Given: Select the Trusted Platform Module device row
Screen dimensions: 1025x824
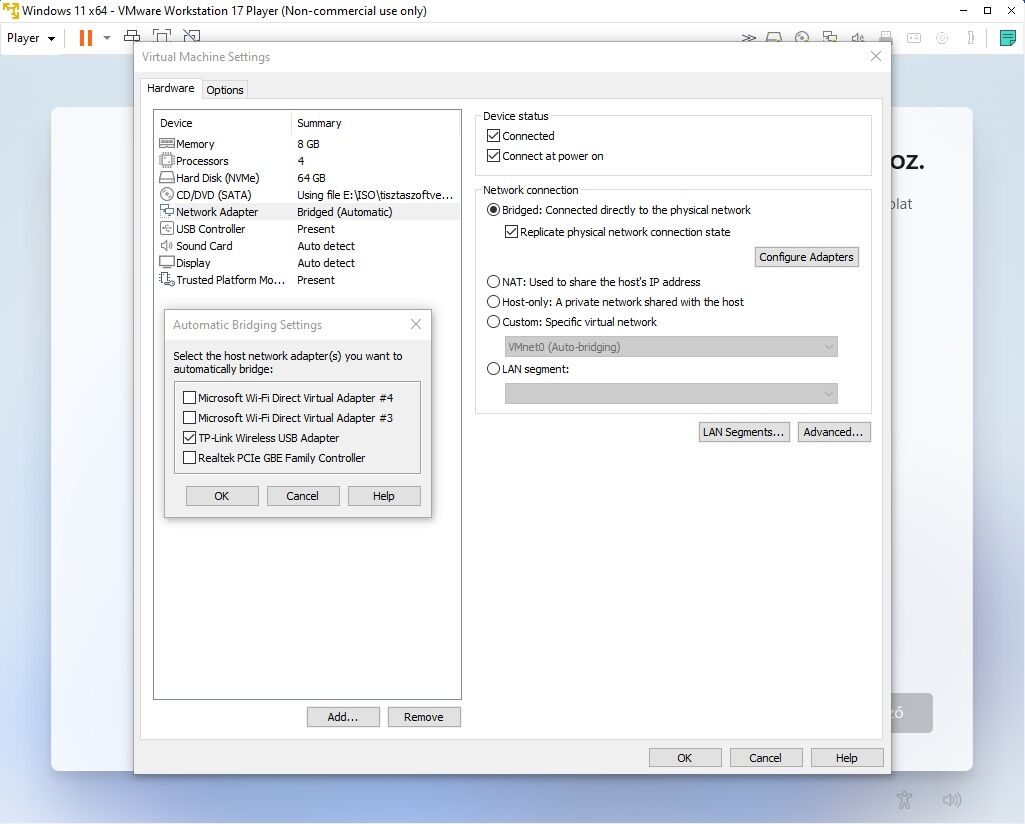Looking at the screenshot, I should [309, 280].
